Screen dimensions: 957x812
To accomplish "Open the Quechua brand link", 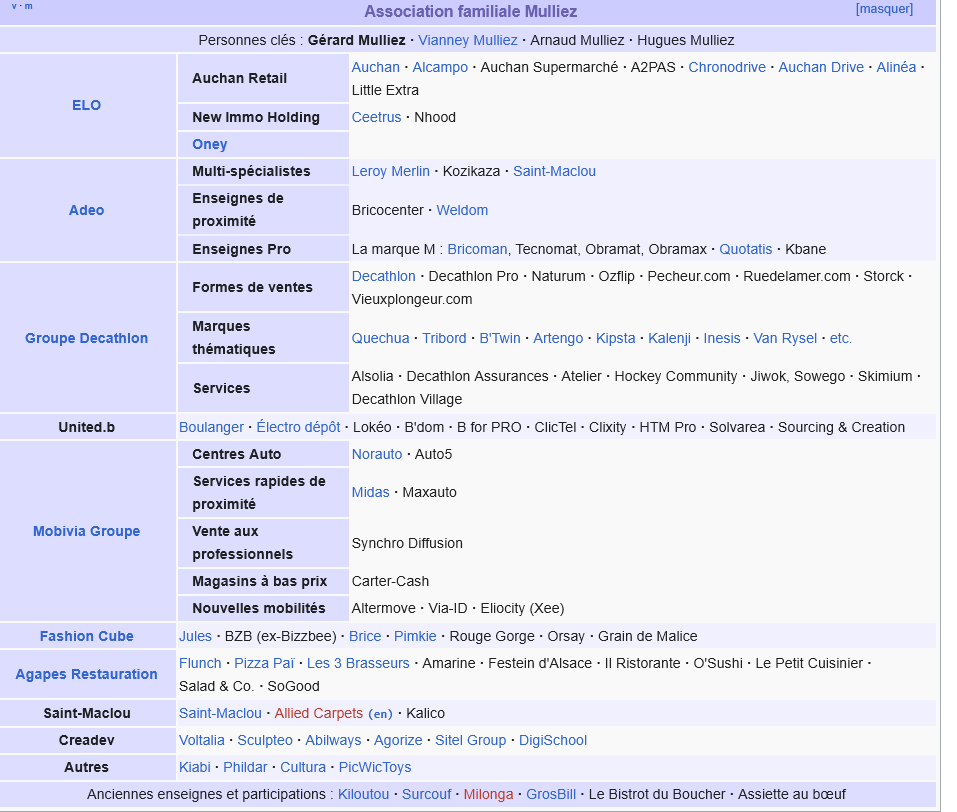I will 380,338.
